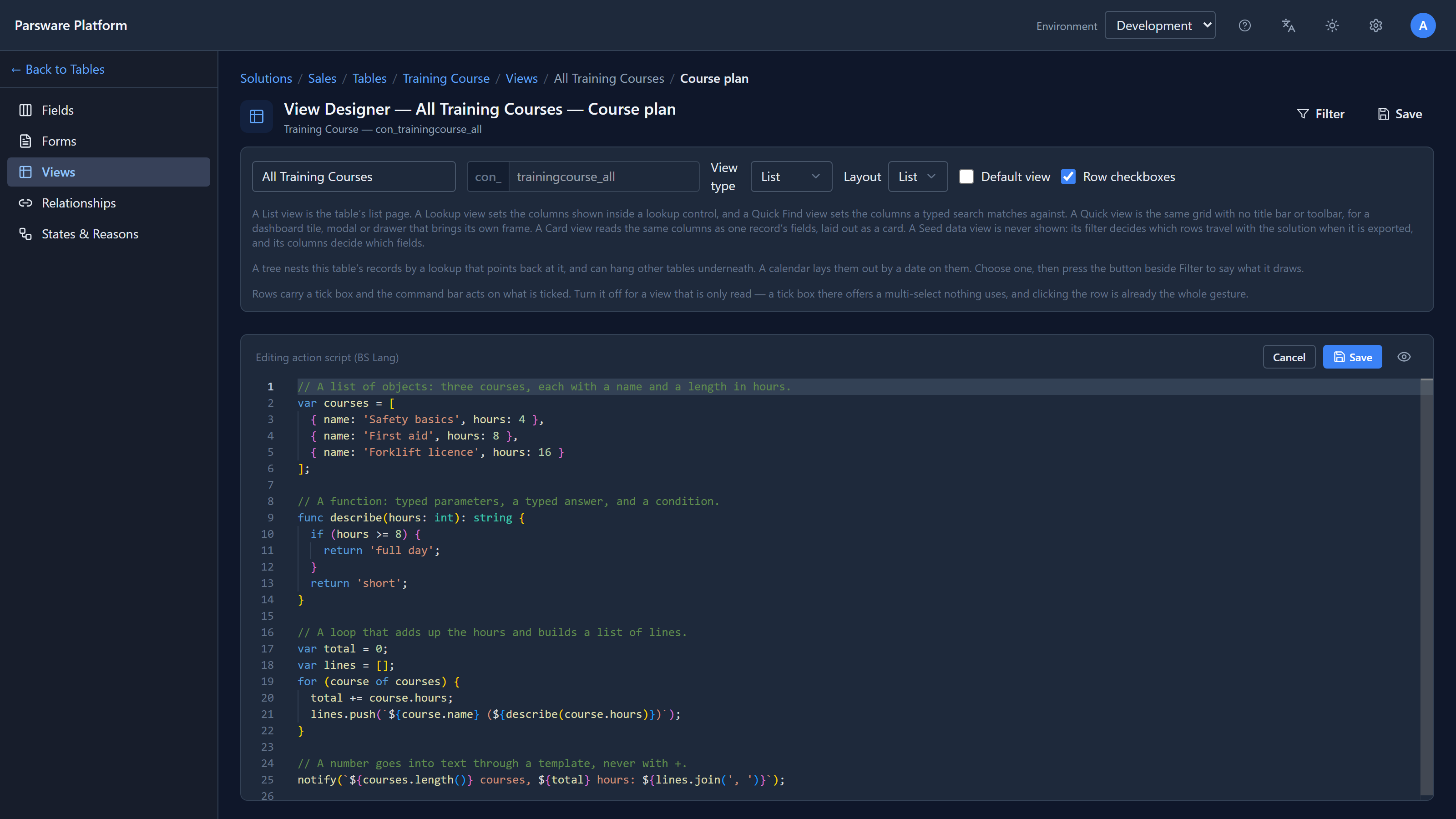The image size is (1456, 819).
Task: Click All Training Courses breadcrumb text
Action: pos(609,79)
